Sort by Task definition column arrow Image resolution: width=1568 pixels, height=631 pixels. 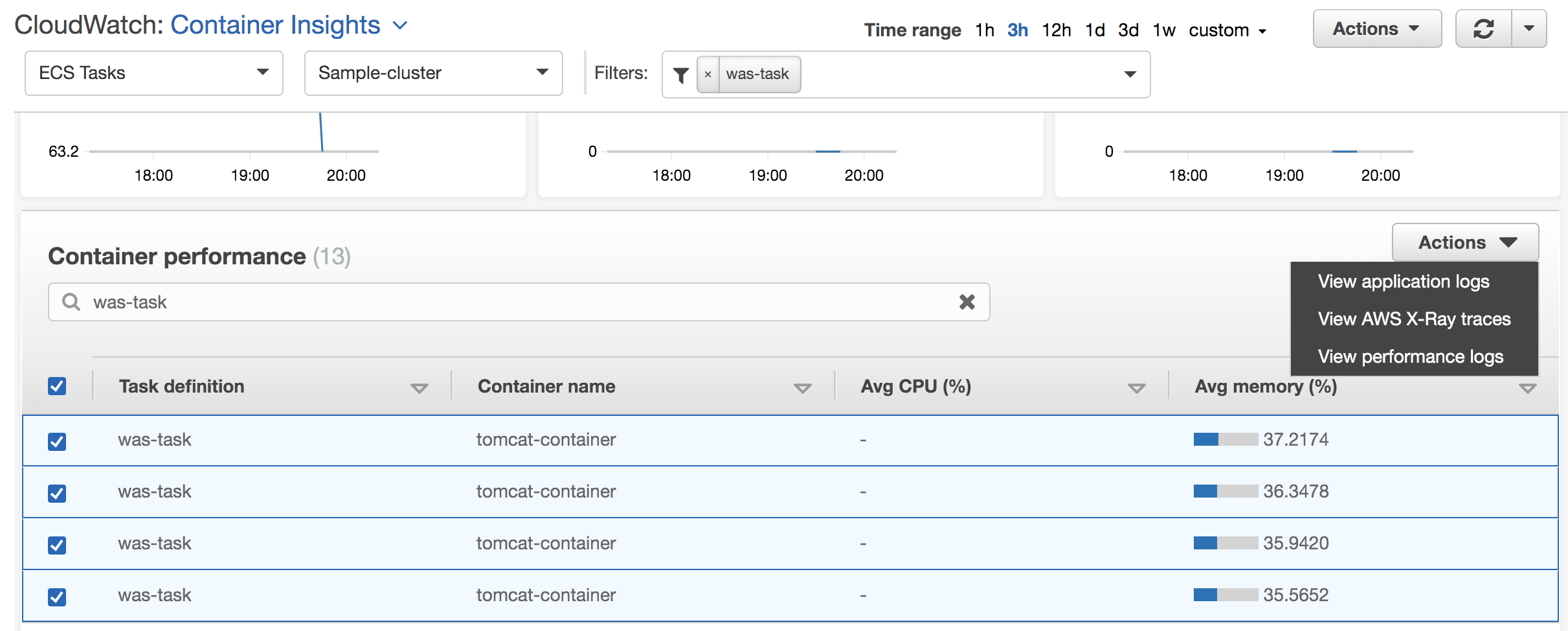[419, 389]
